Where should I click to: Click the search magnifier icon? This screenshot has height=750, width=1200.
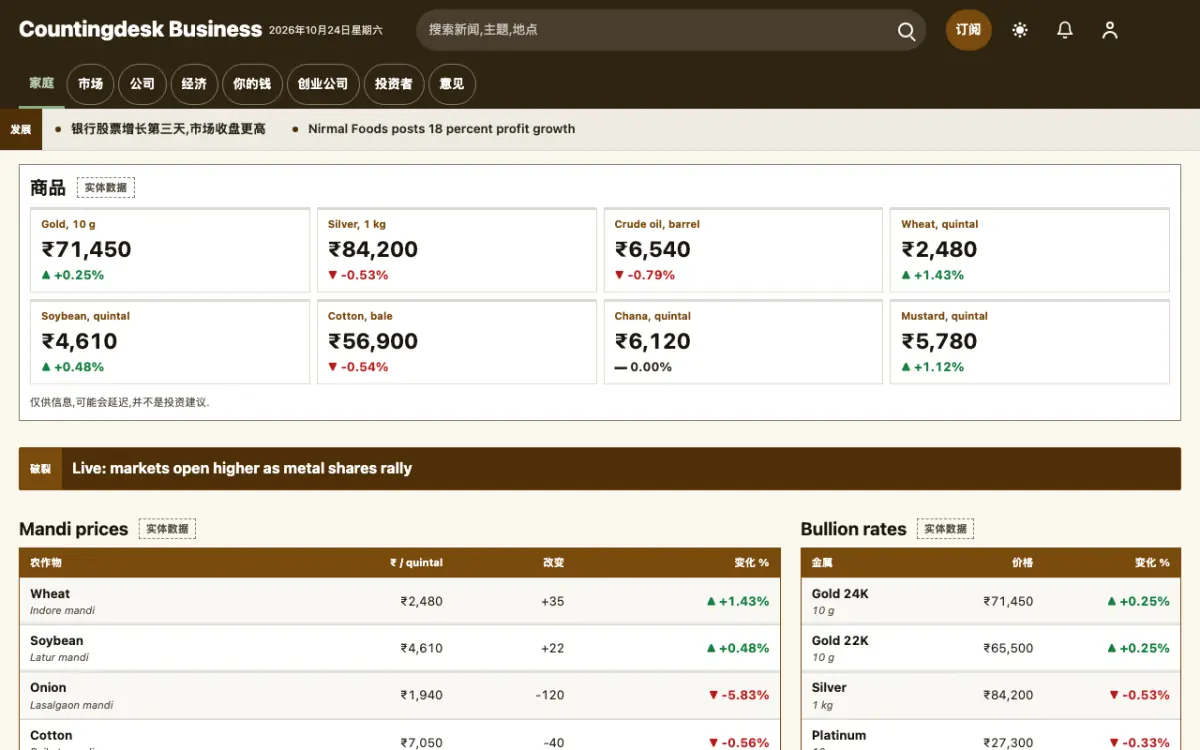tap(906, 31)
